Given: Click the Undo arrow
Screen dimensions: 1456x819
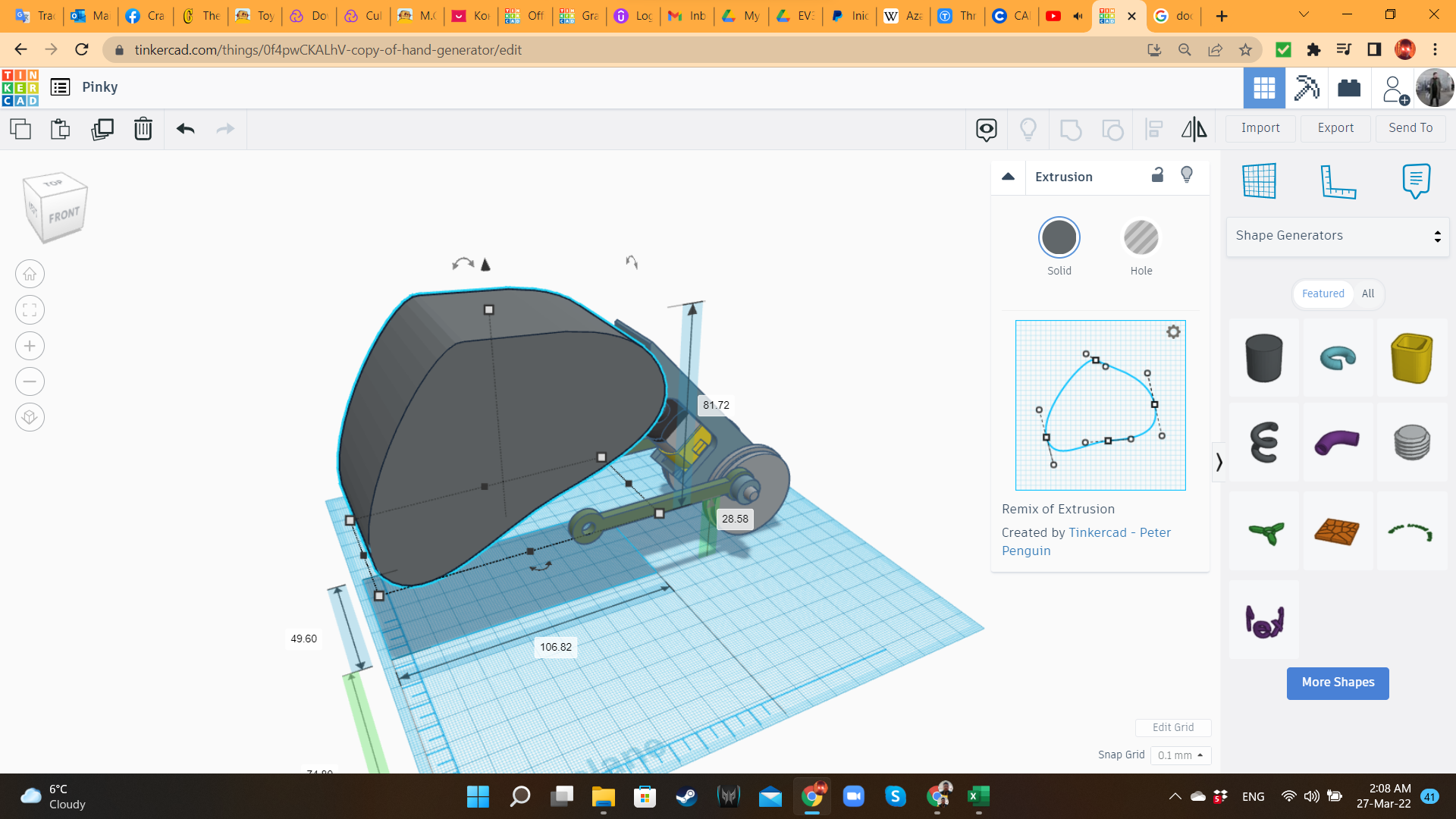Looking at the screenshot, I should click(185, 129).
